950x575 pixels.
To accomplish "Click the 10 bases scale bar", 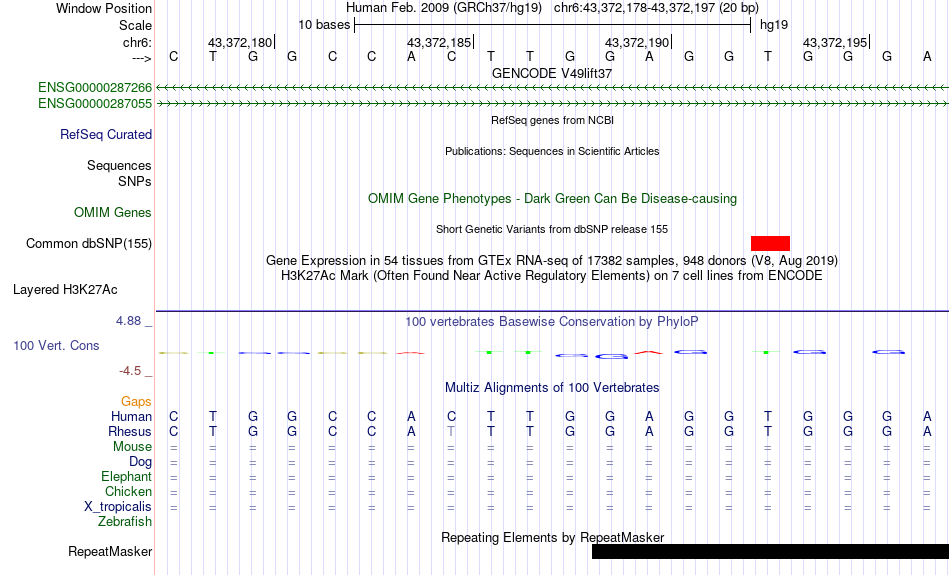I will 553,25.
